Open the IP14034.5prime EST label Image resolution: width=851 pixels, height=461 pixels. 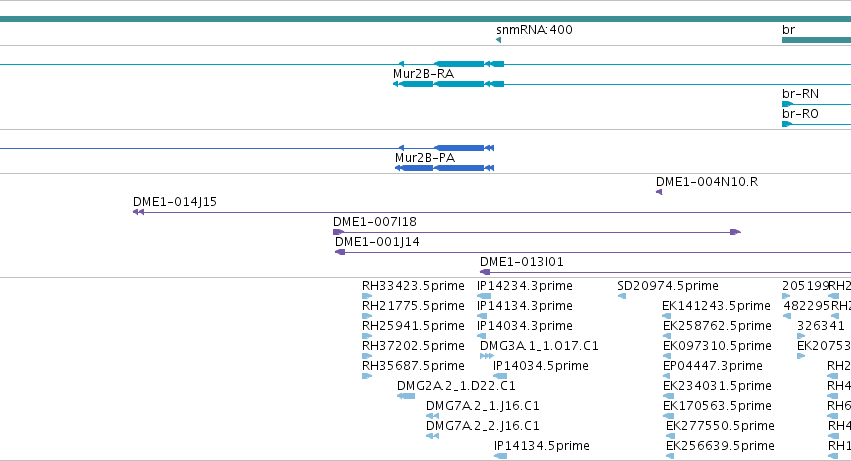pyautogui.click(x=541, y=366)
